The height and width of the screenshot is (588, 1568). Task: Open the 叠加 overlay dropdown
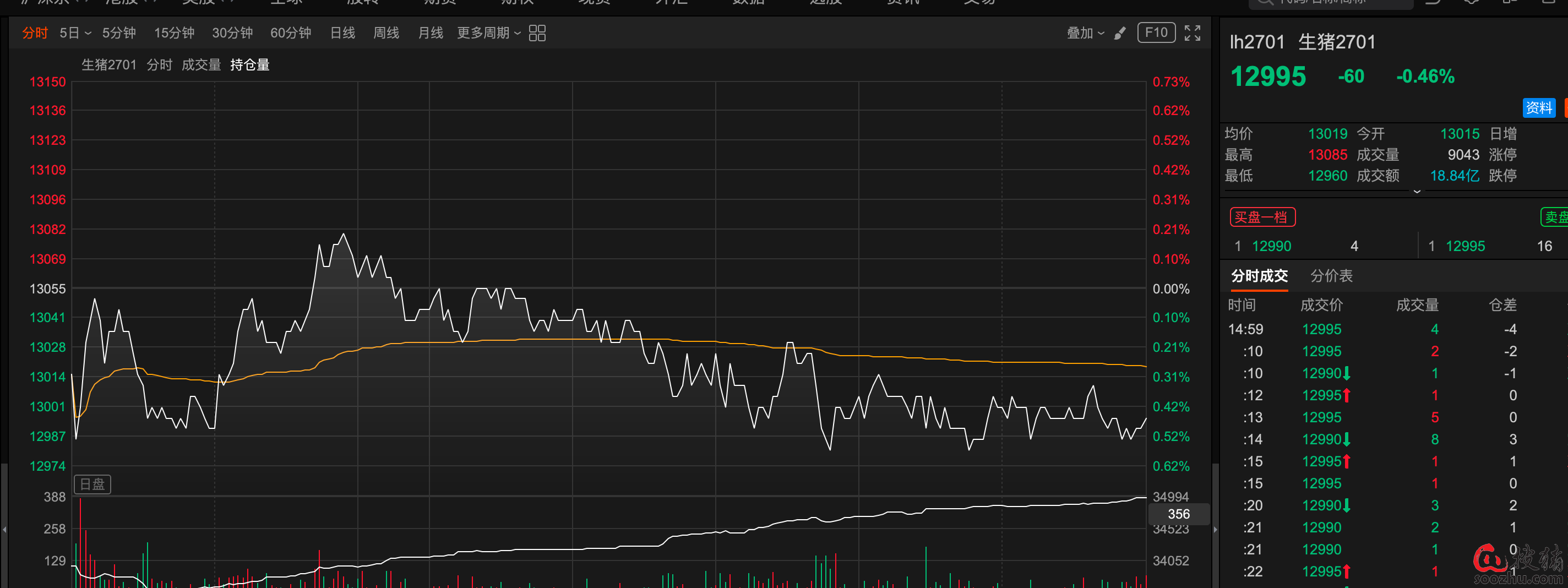(x=1085, y=33)
